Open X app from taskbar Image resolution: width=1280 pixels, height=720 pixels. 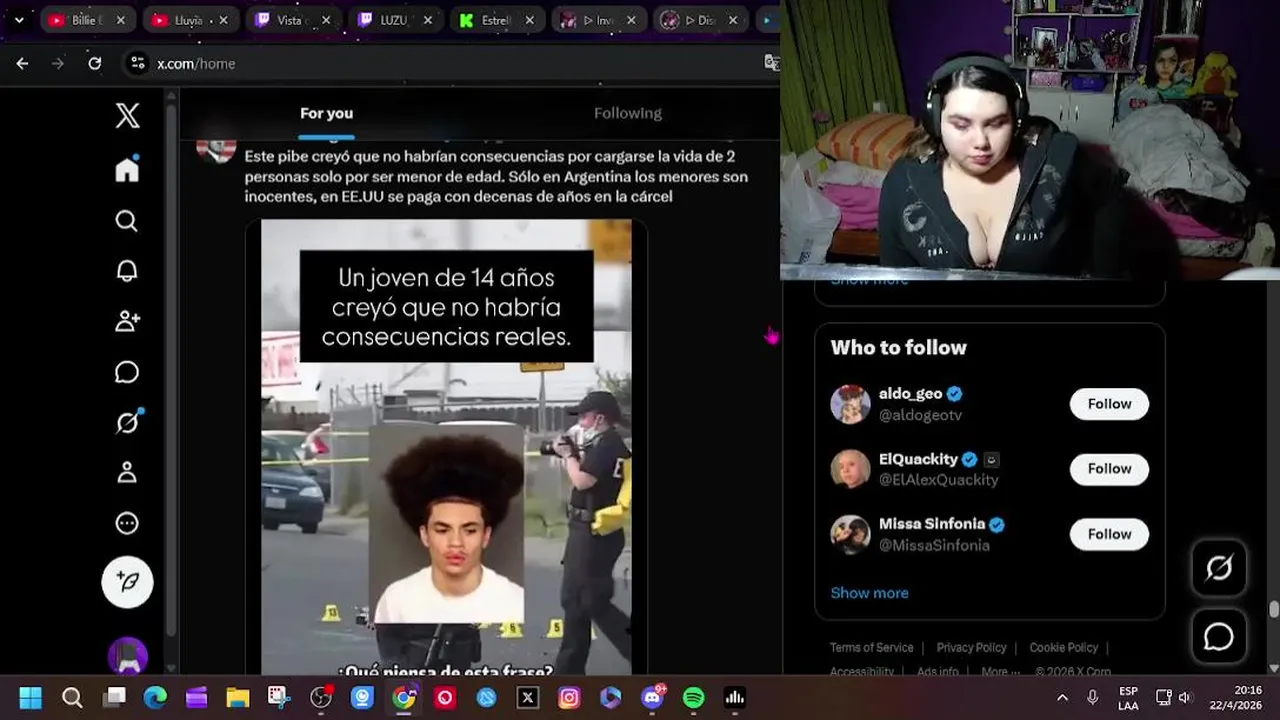[528, 698]
